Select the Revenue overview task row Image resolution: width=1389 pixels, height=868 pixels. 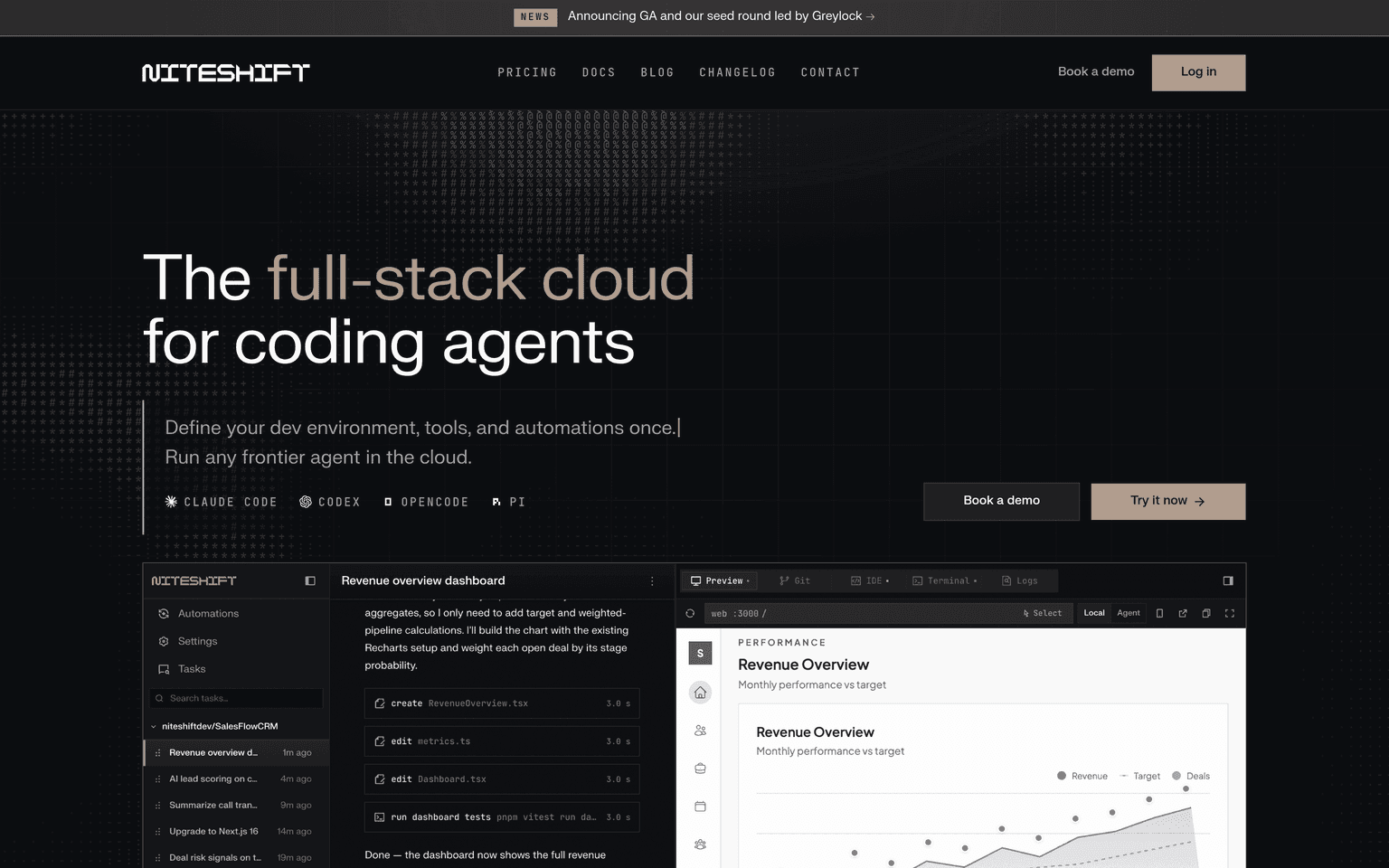point(236,752)
